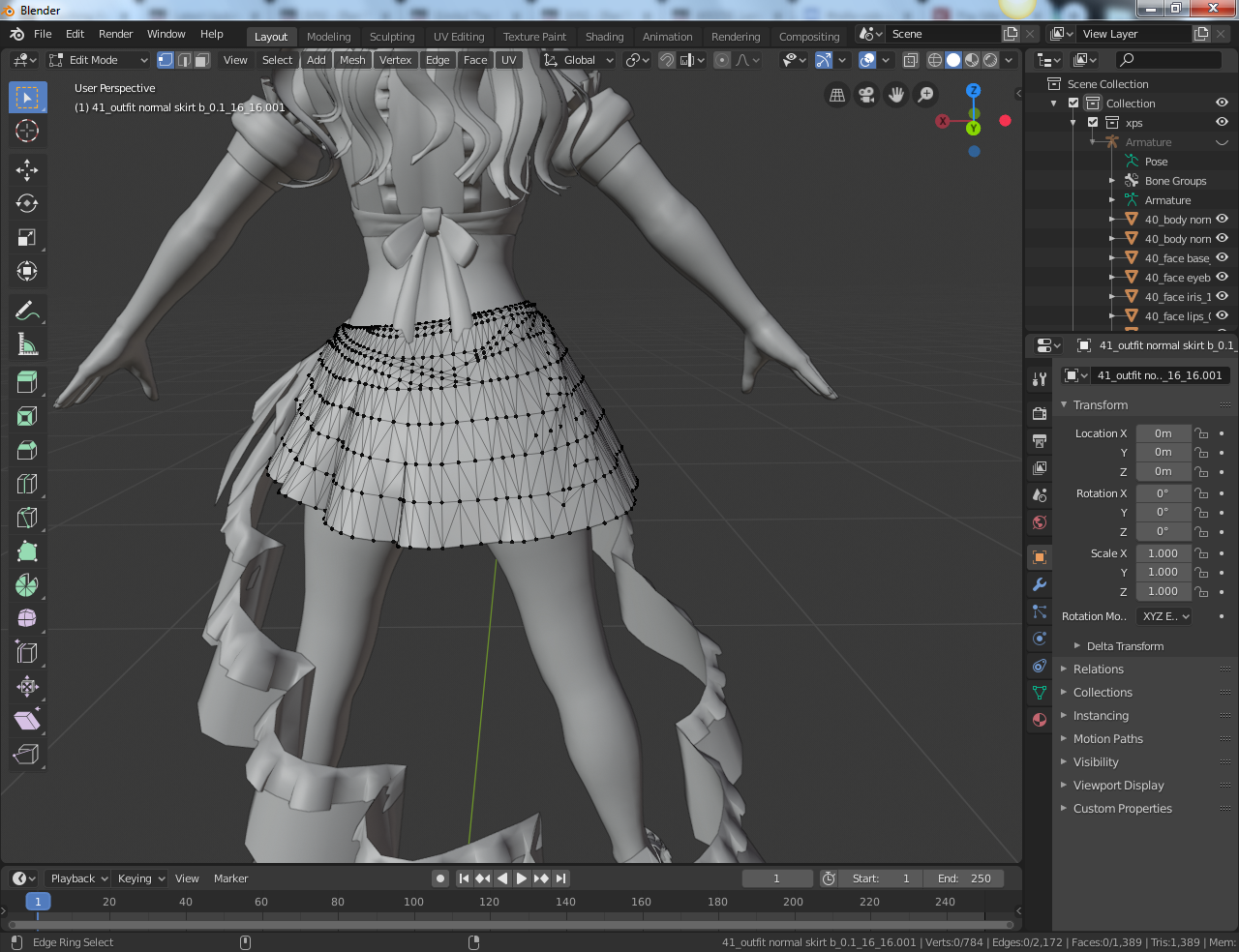
Task: Open the Edit Mode dropdown
Action: click(98, 60)
